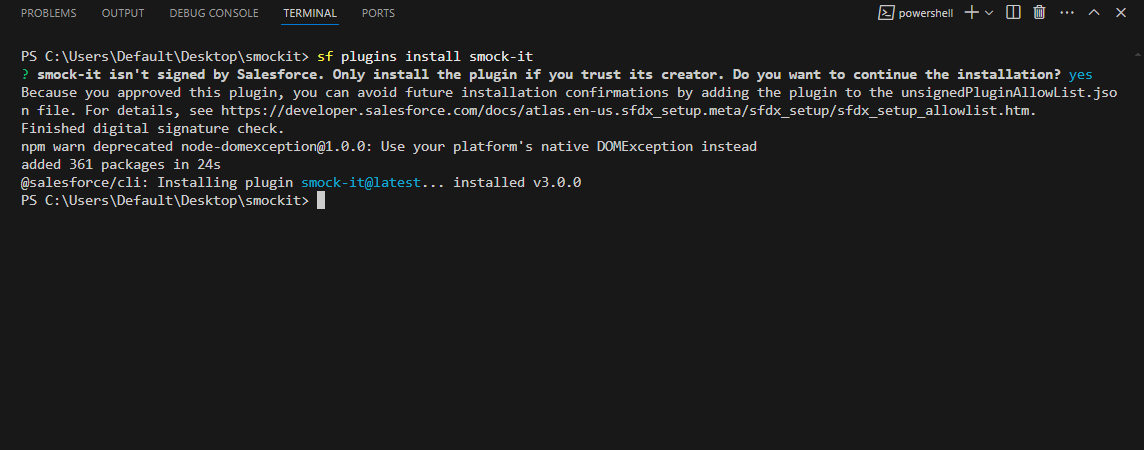
Task: Switch to the Output tab
Action: coord(123,13)
